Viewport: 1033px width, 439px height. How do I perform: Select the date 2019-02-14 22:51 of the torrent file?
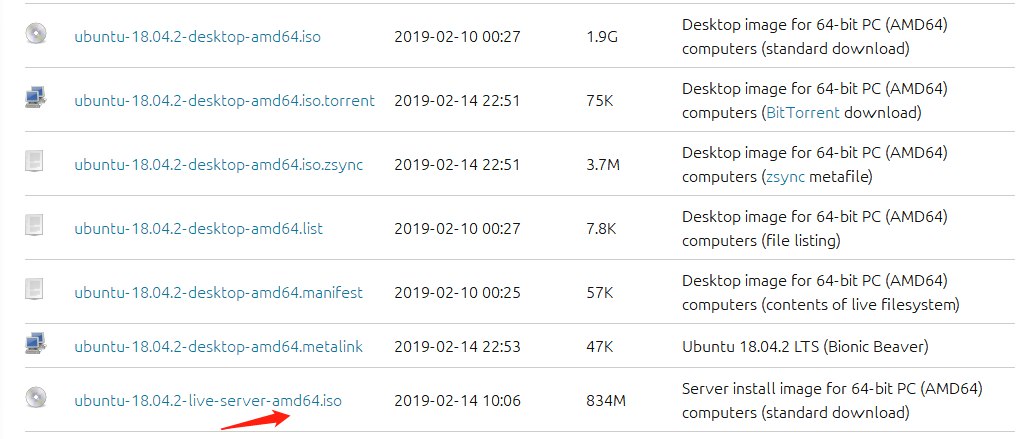pyautogui.click(x=457, y=101)
